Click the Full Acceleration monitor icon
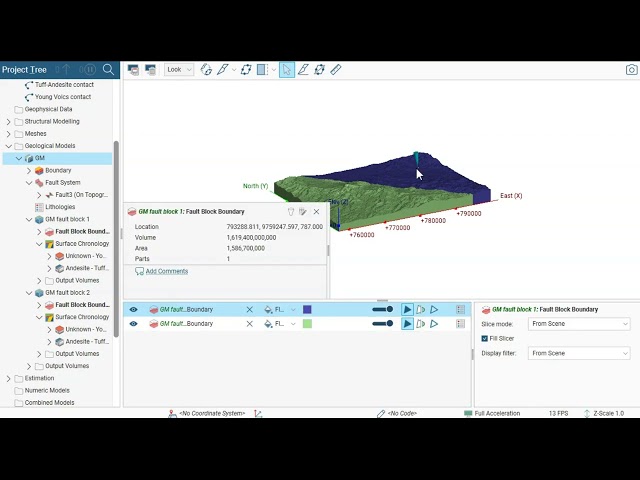 coord(468,413)
